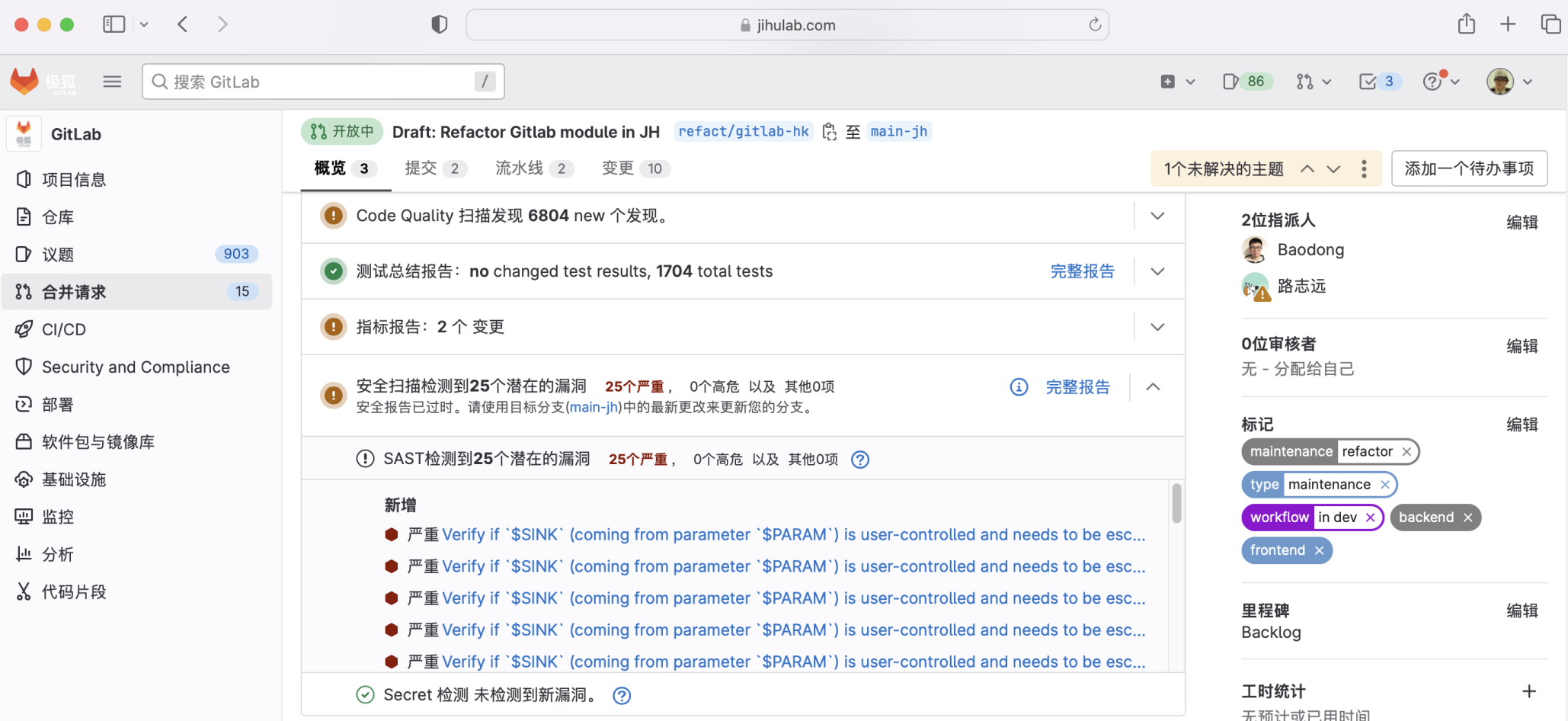Open 完整报告 for test summary

coord(1082,271)
